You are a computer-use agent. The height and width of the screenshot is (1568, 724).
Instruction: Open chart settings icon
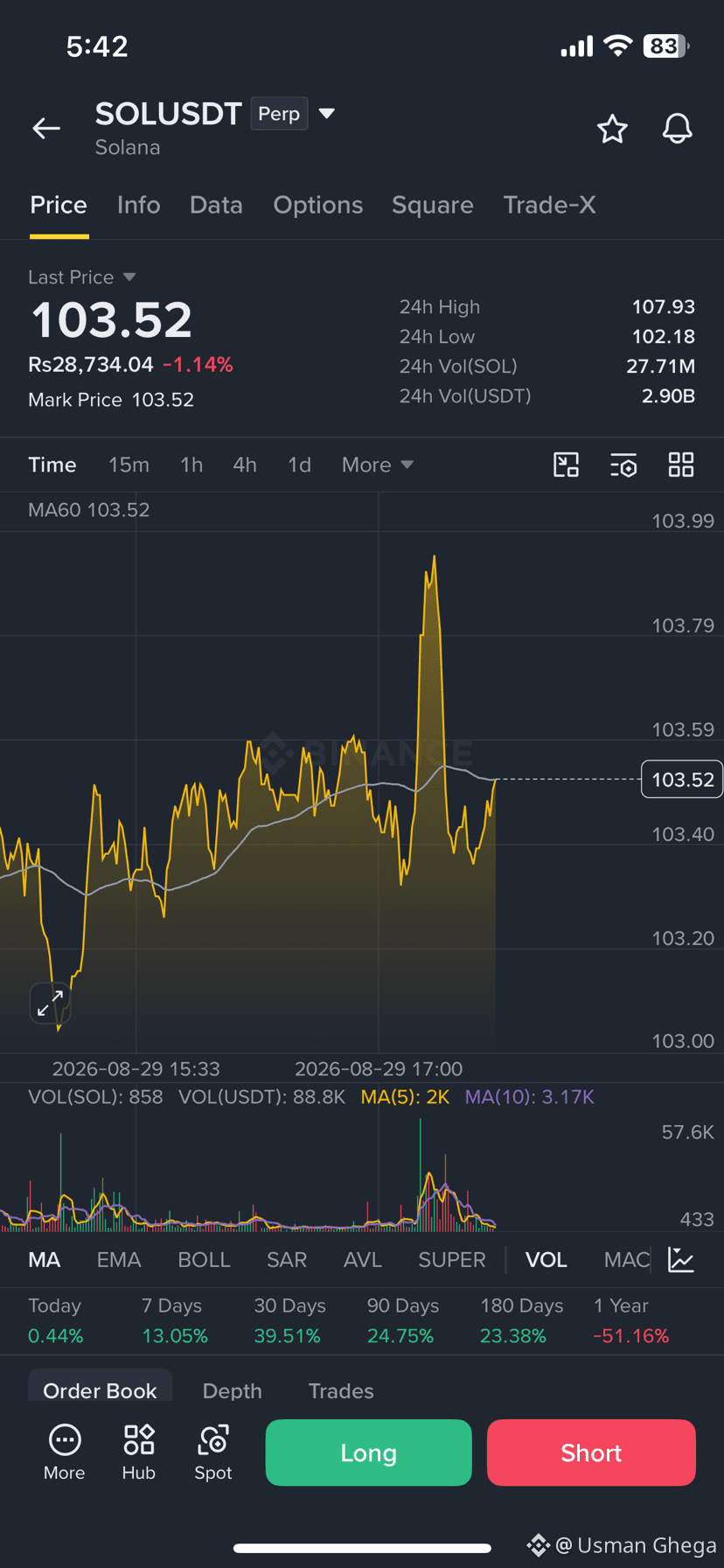point(623,465)
